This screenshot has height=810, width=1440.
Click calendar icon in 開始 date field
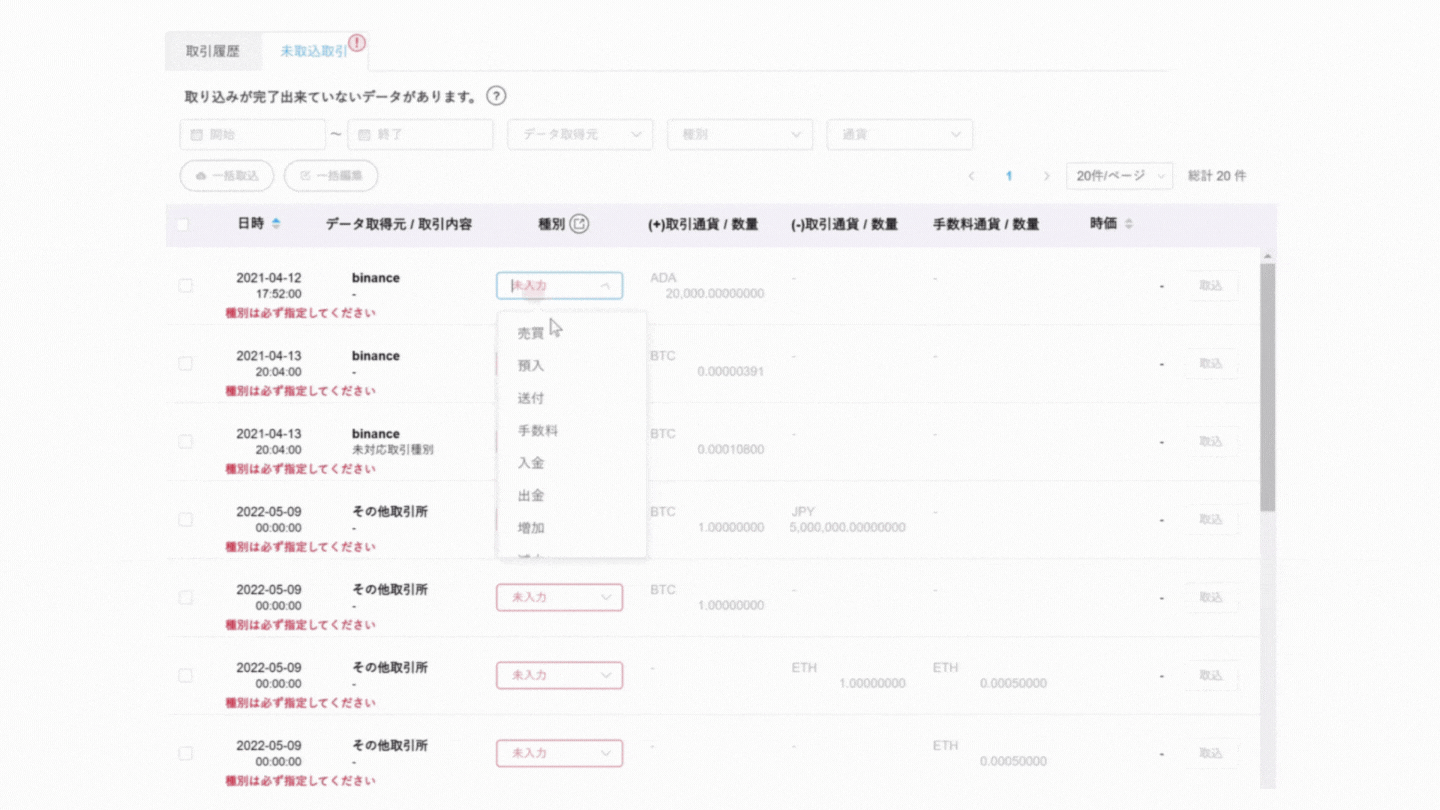click(196, 134)
